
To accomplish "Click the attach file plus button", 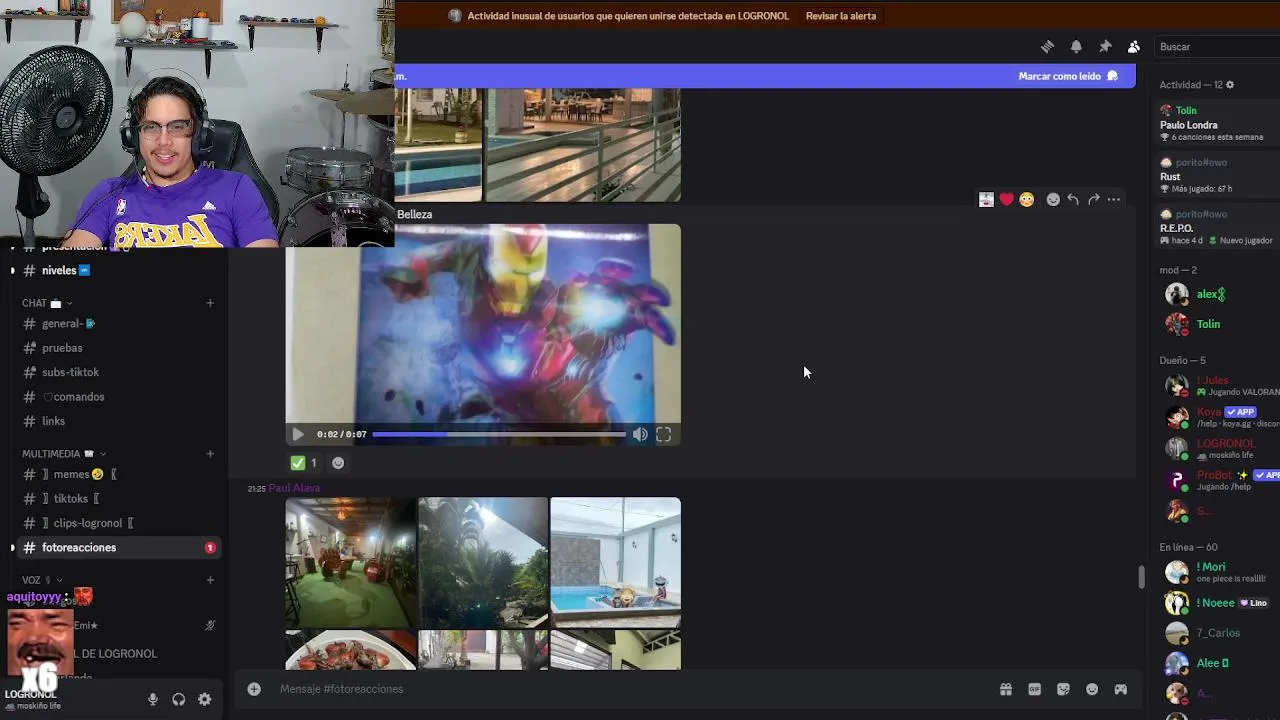I will [254, 689].
